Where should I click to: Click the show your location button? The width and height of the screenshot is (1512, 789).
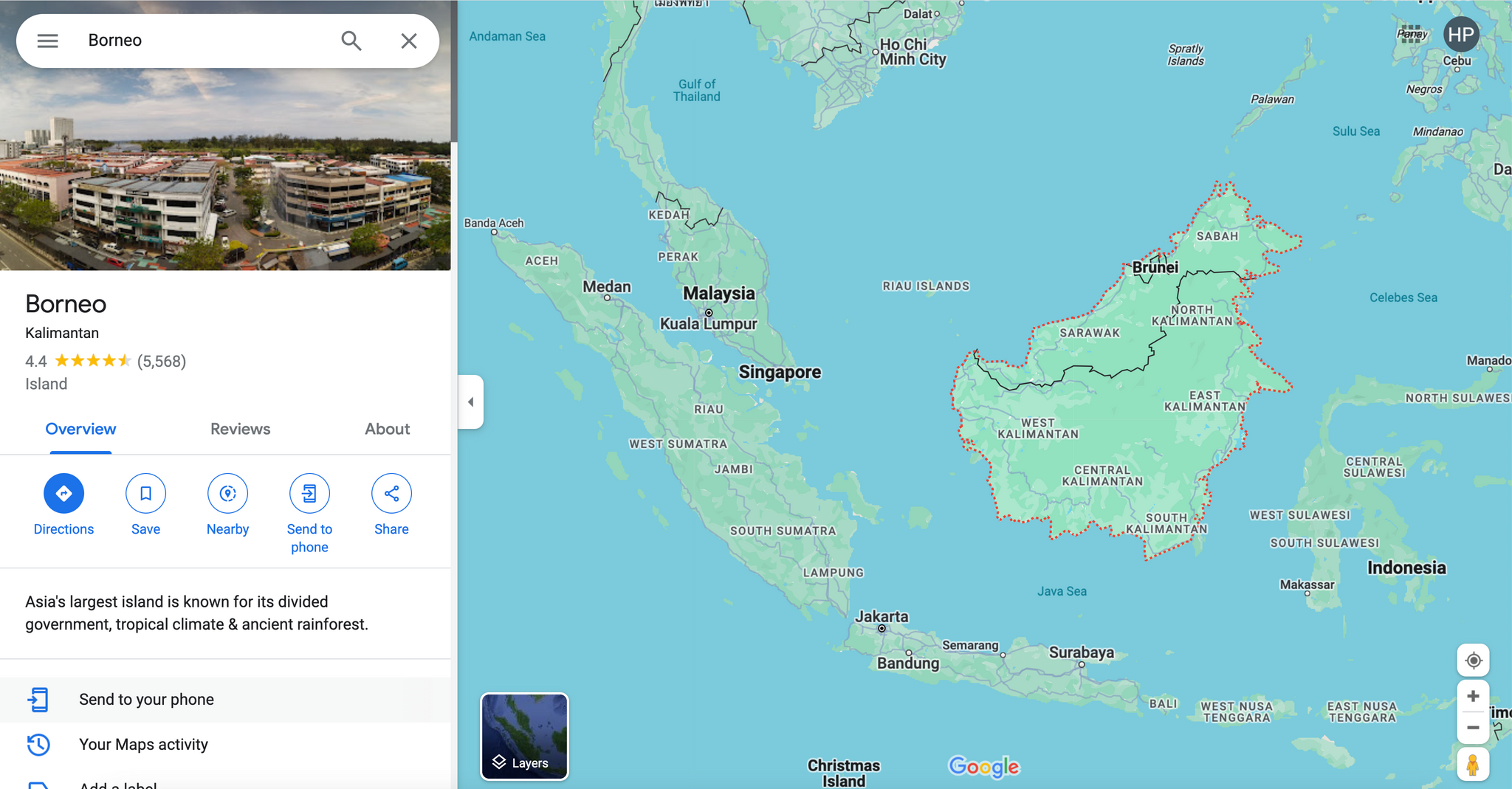pyautogui.click(x=1473, y=661)
